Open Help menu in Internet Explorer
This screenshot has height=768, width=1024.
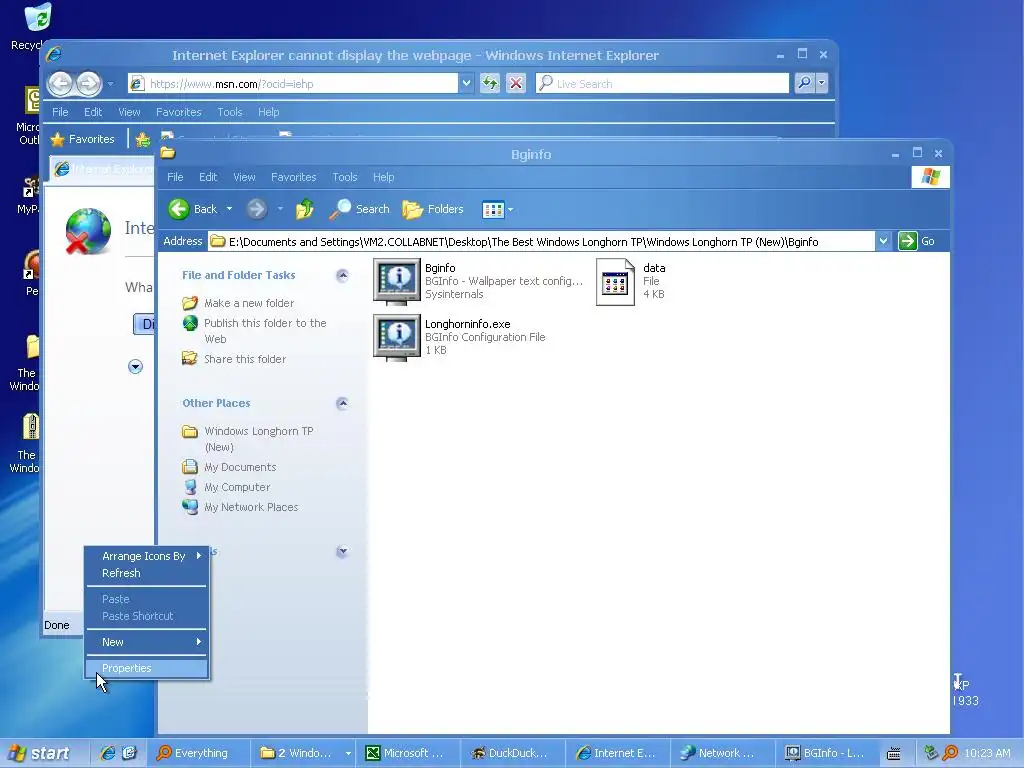point(268,112)
